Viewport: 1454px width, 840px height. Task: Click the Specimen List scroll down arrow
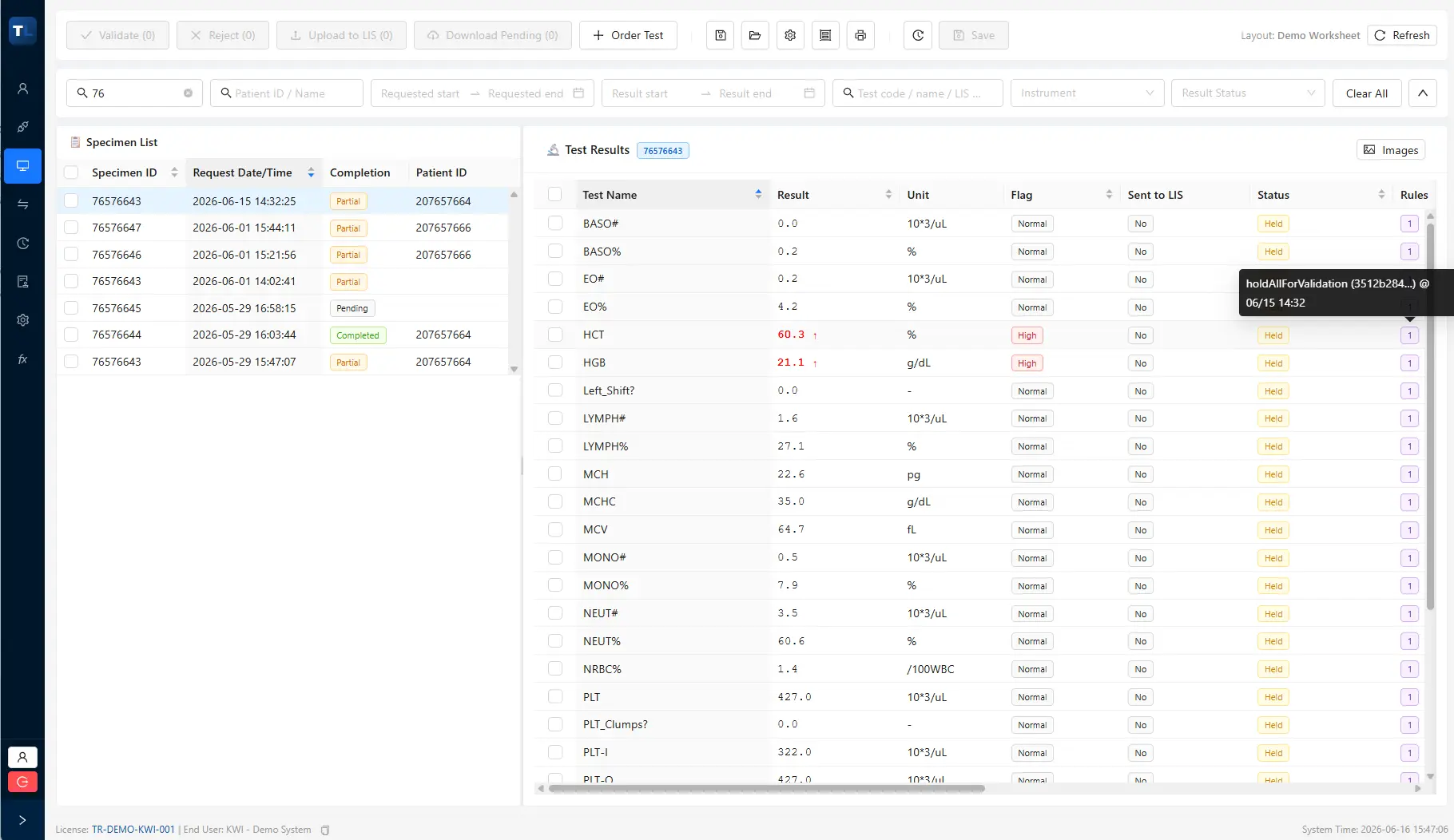point(514,370)
